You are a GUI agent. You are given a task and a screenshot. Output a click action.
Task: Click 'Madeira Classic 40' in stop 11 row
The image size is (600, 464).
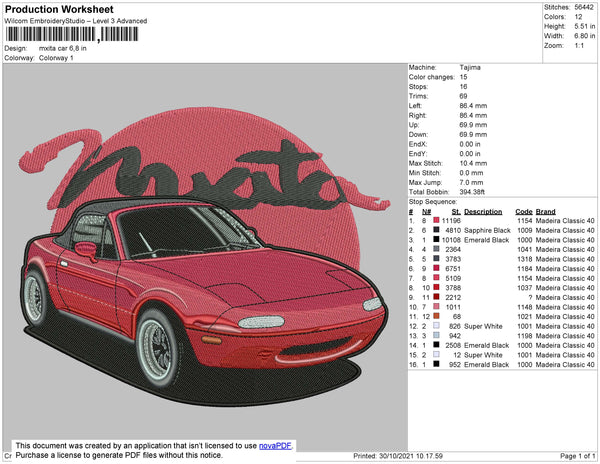point(565,317)
